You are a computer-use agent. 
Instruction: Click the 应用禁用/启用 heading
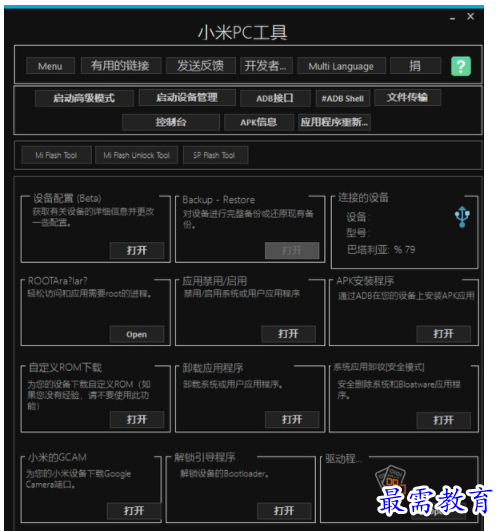tap(214, 281)
